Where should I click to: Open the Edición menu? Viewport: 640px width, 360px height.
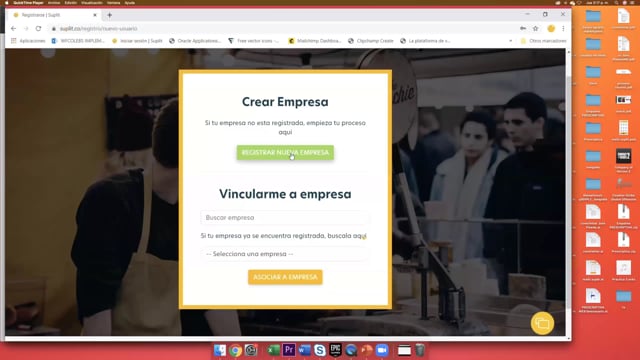pos(71,3)
